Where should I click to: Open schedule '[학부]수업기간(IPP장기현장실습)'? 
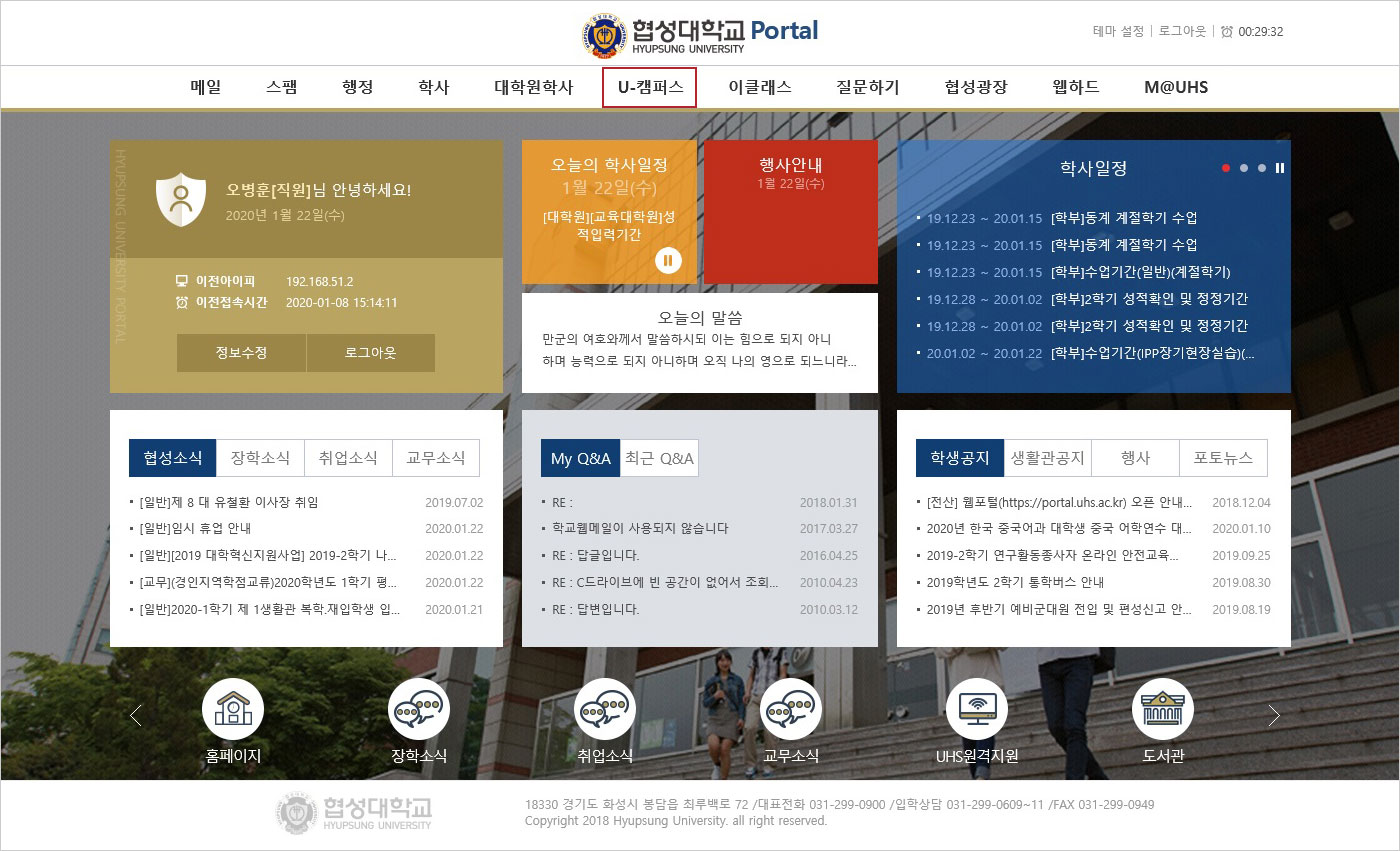1152,353
